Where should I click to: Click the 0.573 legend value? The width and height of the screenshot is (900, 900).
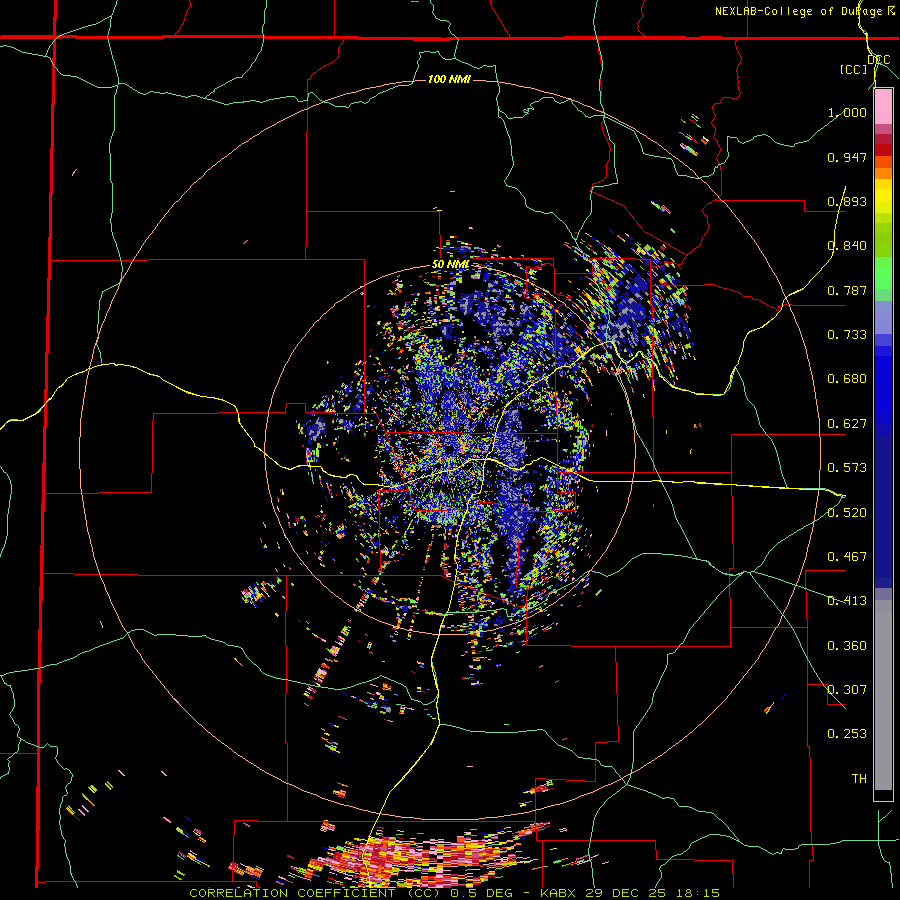[x=847, y=468]
